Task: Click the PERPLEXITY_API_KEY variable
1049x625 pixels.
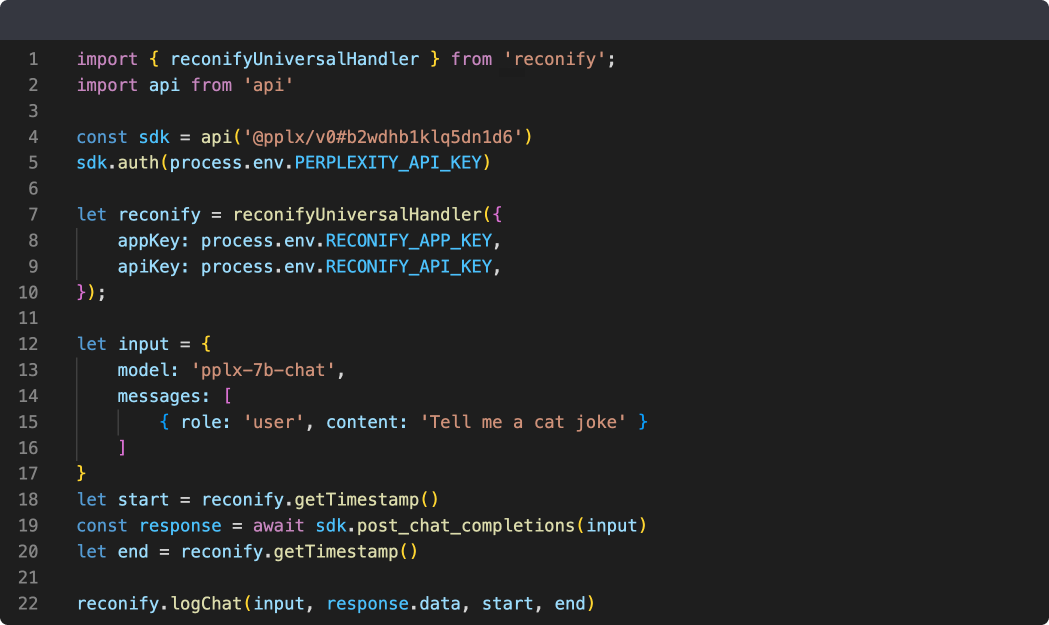Action: tap(397, 162)
